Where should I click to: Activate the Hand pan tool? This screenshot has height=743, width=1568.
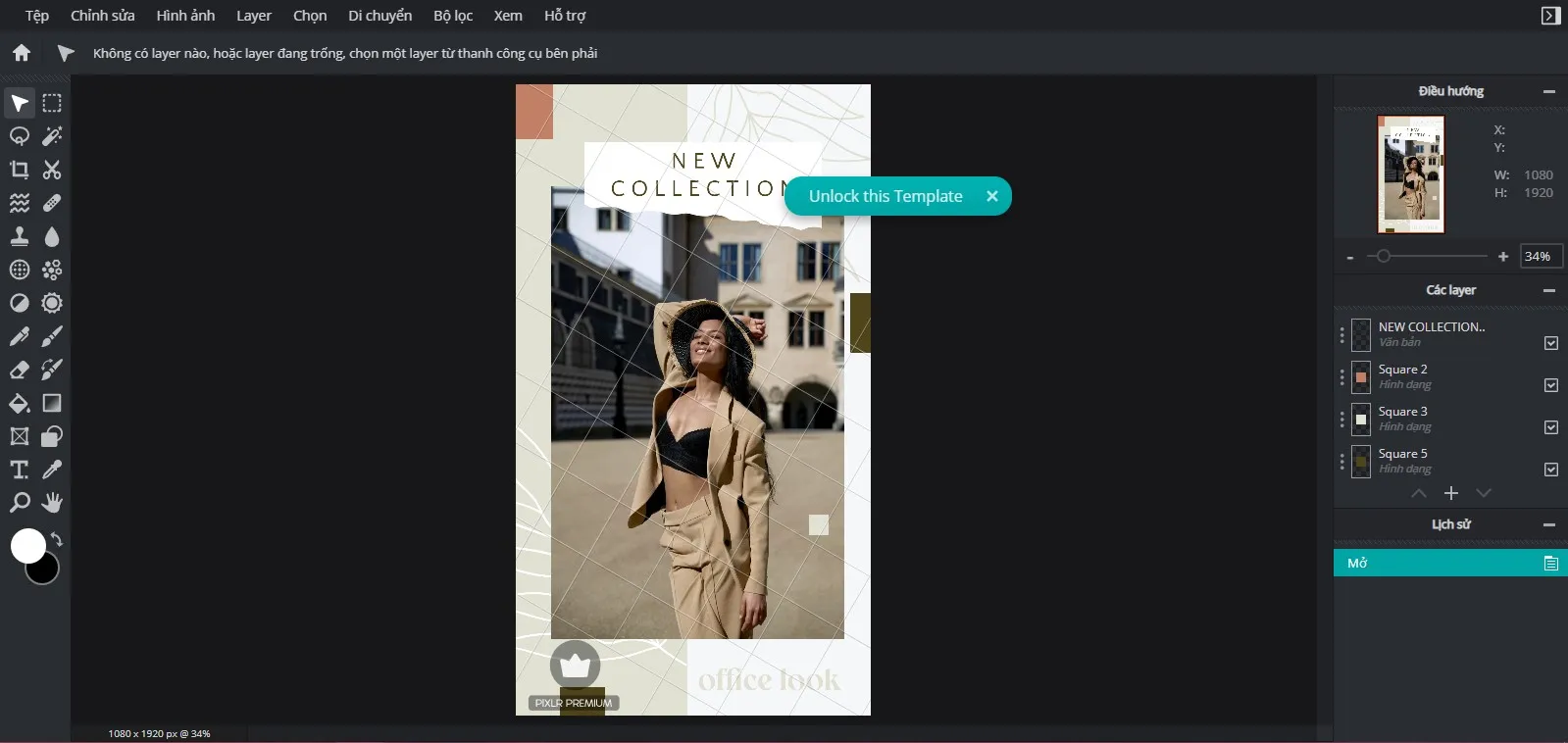point(52,503)
